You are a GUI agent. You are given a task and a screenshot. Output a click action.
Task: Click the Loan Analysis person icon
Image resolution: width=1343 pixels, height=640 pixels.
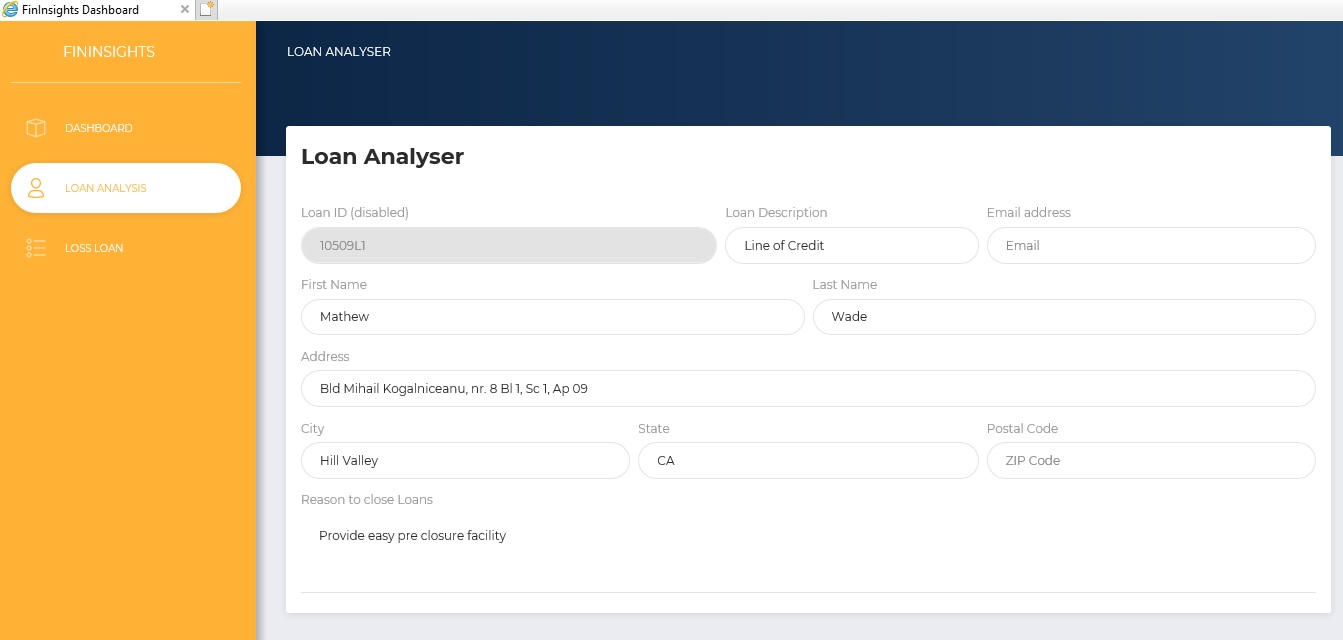click(x=36, y=188)
